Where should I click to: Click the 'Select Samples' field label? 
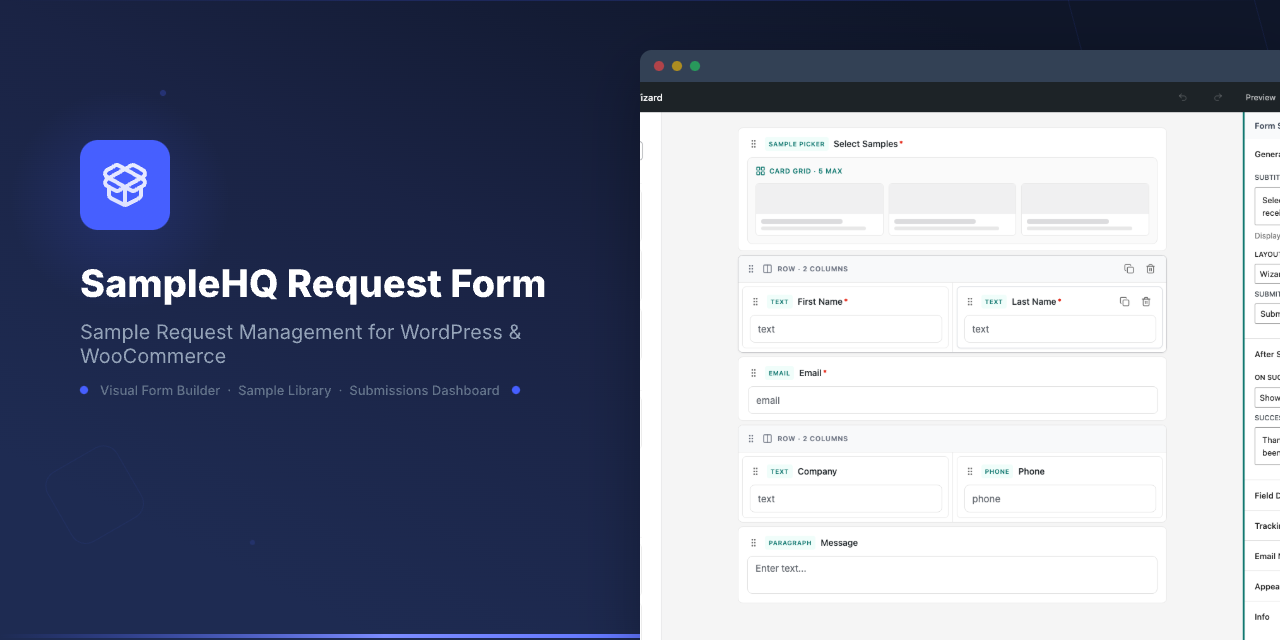pos(866,144)
